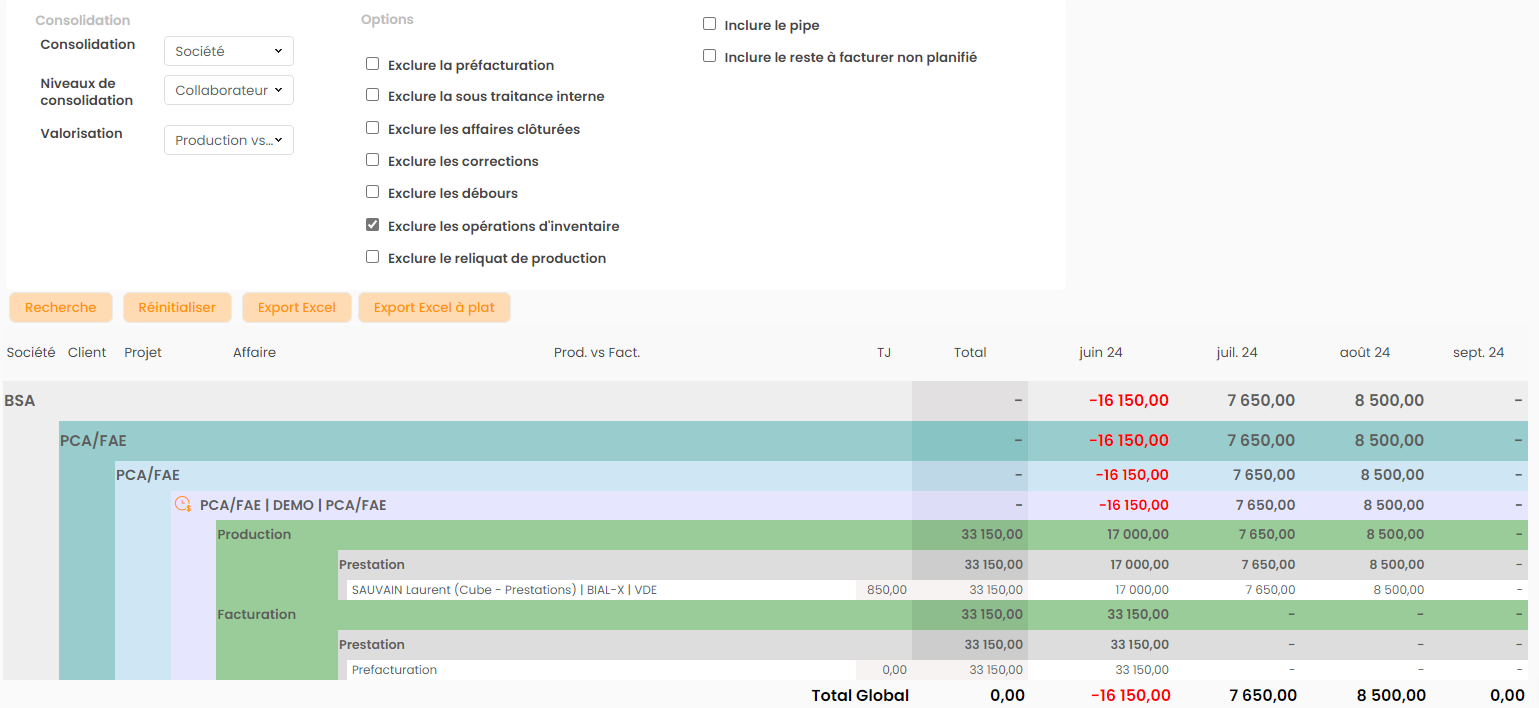Expand the Valorisation Production vs dropdown
The image size is (1539, 708).
228,140
